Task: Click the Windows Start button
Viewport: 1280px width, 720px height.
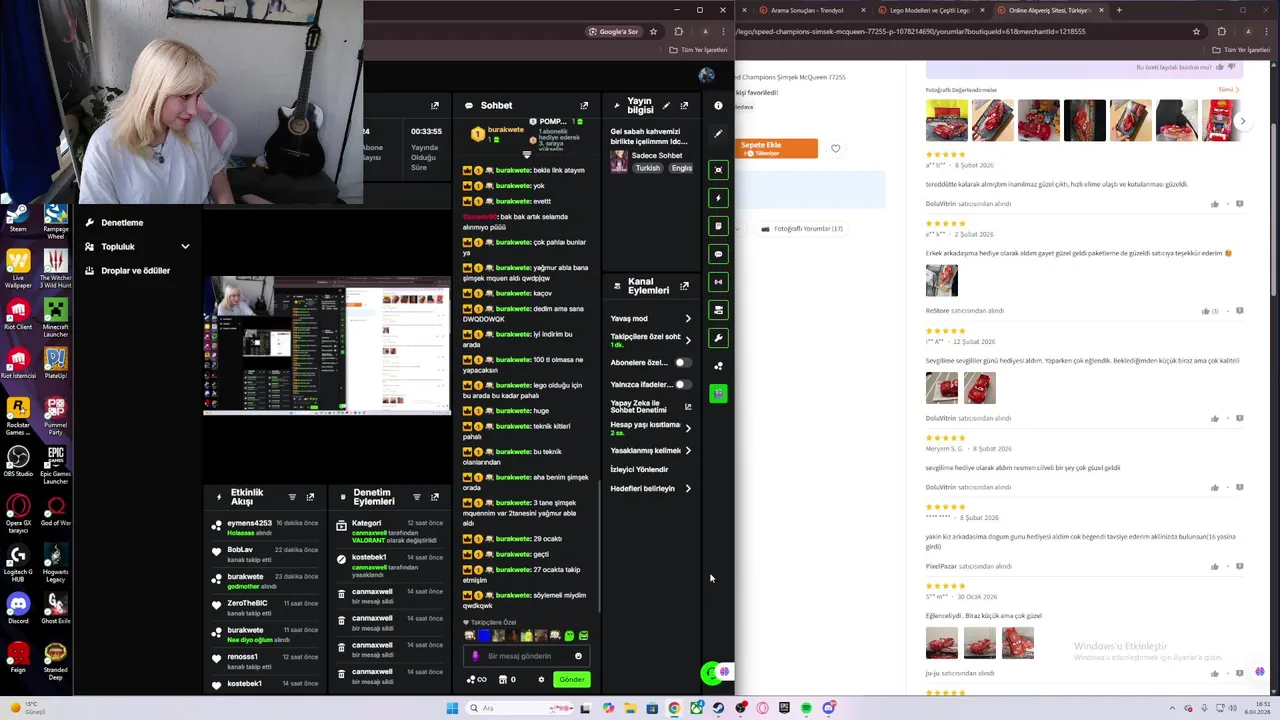Action: pos(452,708)
